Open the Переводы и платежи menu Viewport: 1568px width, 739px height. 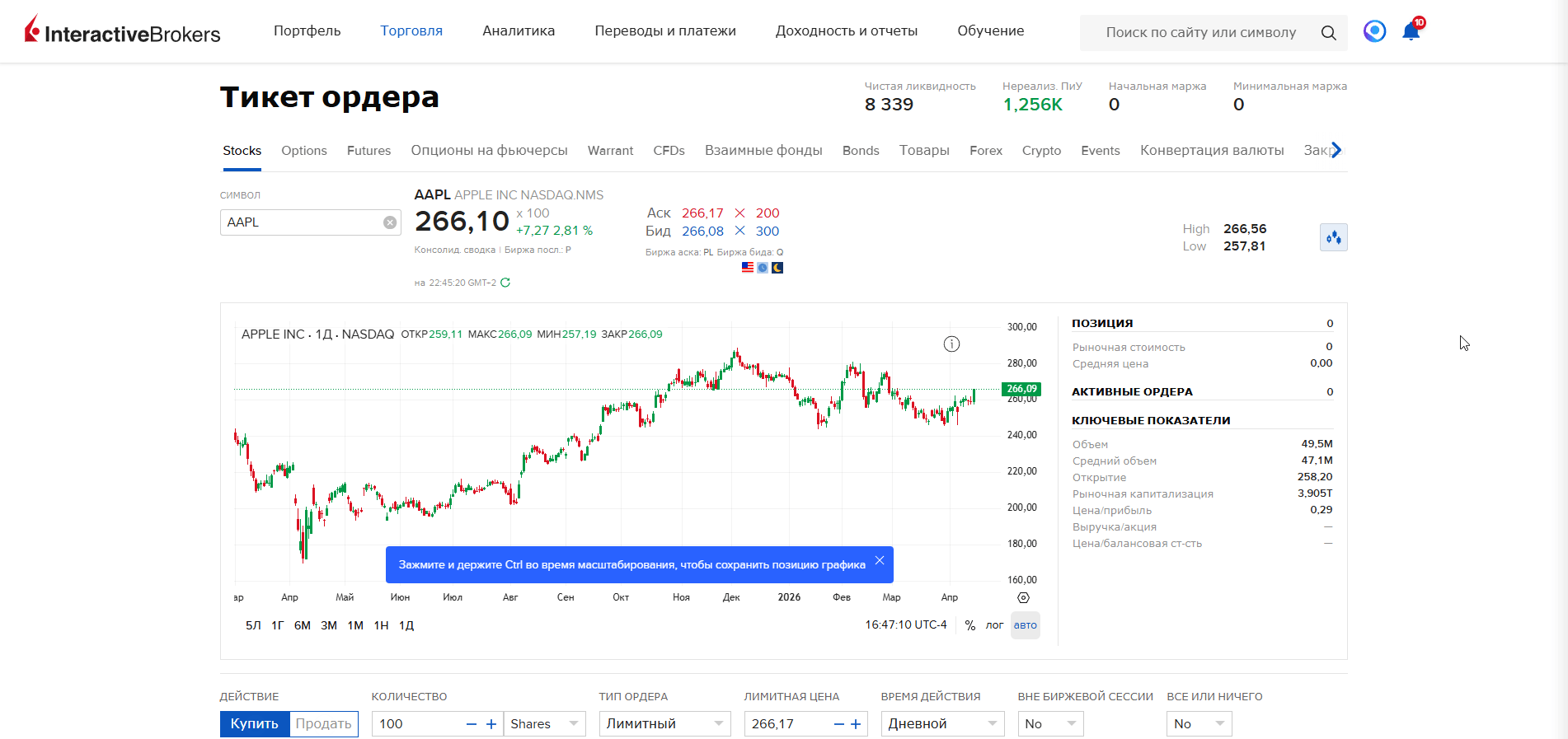[665, 31]
